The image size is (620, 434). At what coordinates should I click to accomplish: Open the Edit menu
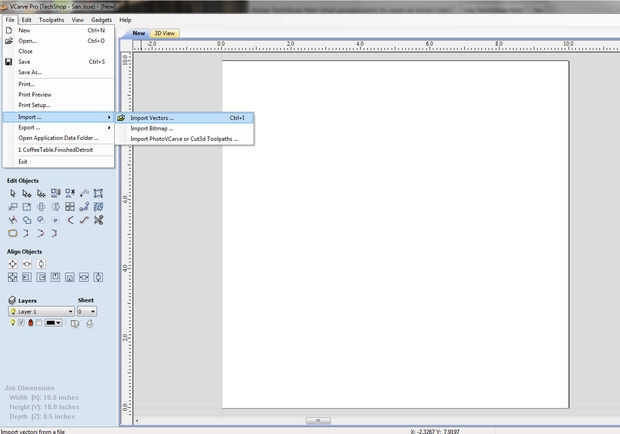tap(26, 20)
